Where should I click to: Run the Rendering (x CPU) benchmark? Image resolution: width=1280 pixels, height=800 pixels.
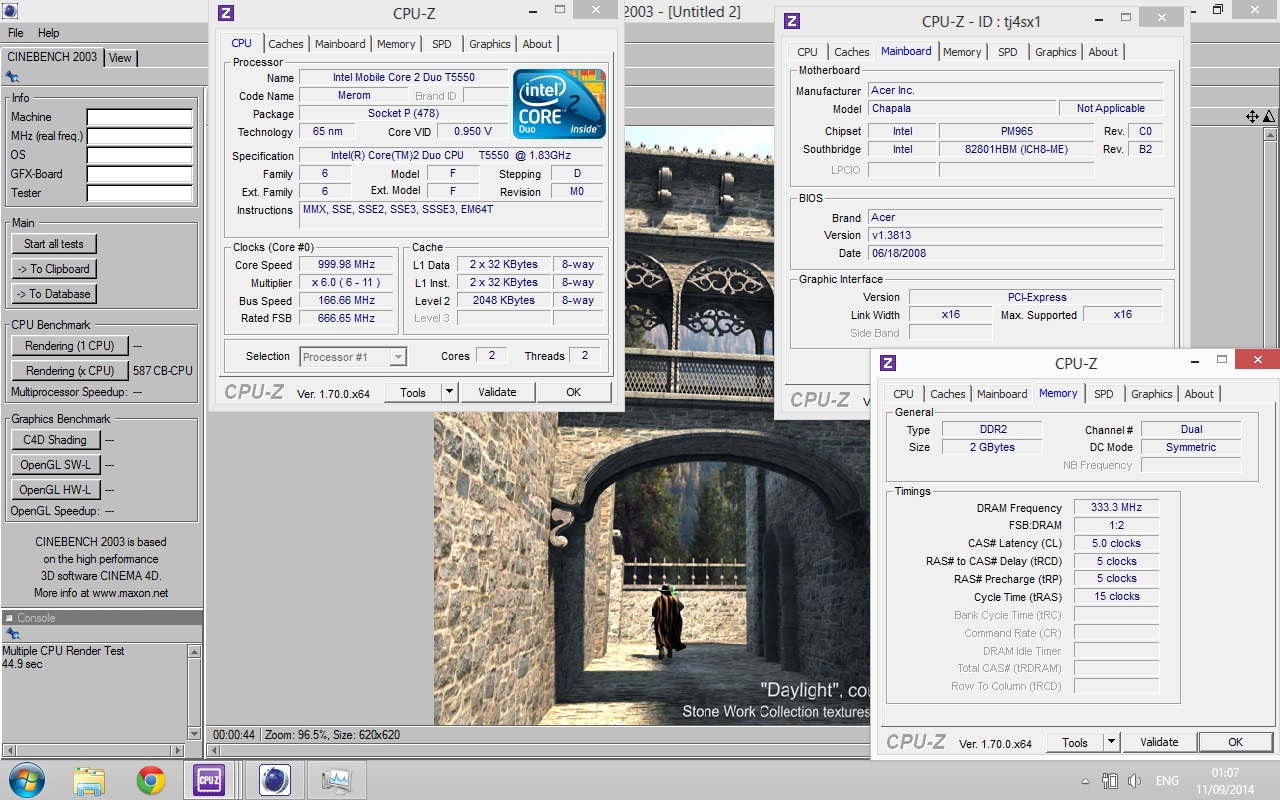pos(70,371)
